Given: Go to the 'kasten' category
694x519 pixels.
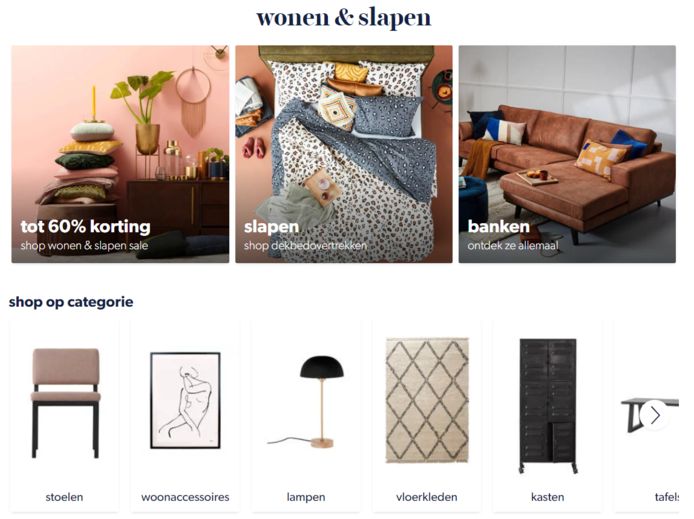Looking at the screenshot, I should (x=547, y=497).
